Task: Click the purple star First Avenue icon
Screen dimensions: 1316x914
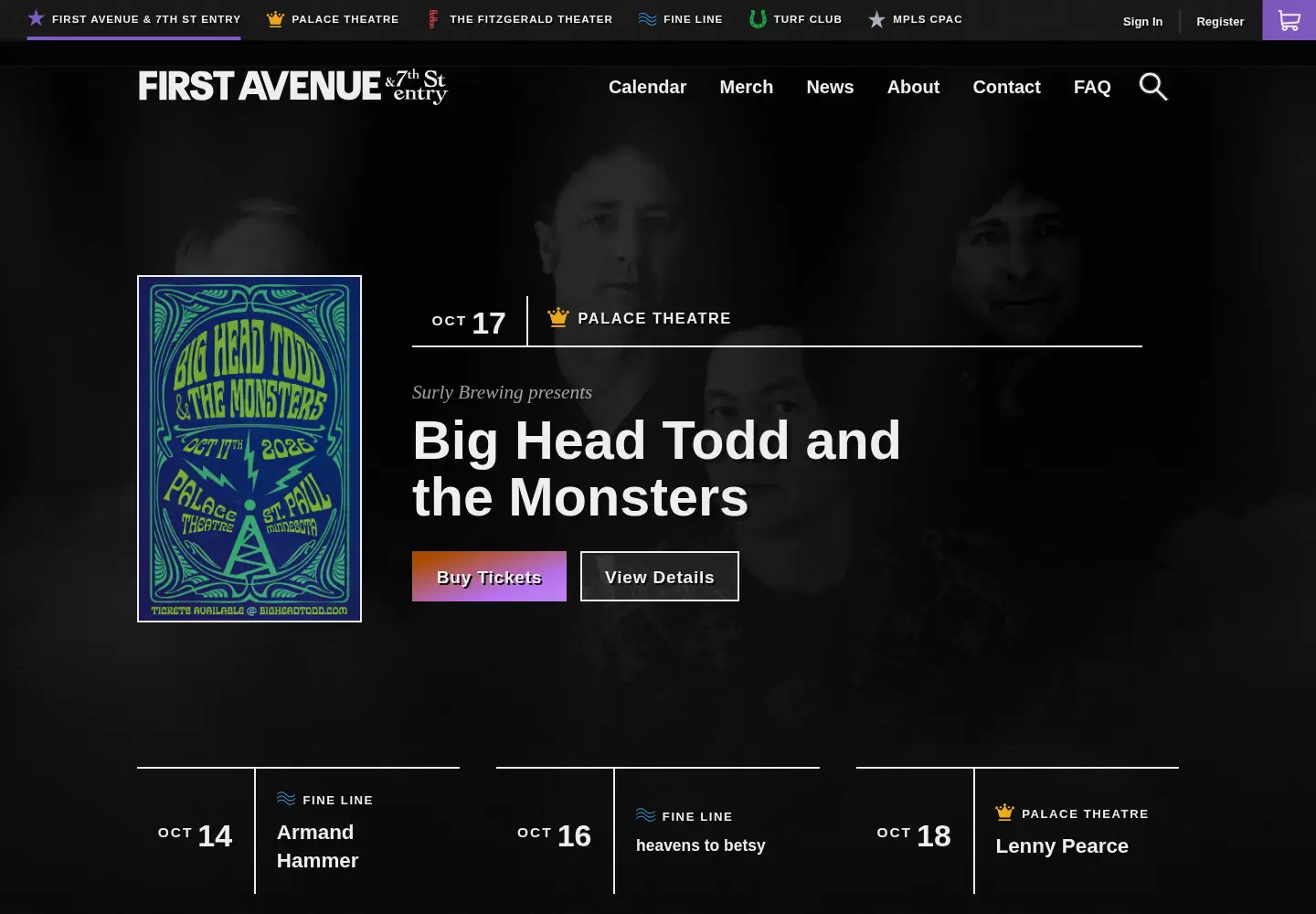Action: click(x=36, y=18)
